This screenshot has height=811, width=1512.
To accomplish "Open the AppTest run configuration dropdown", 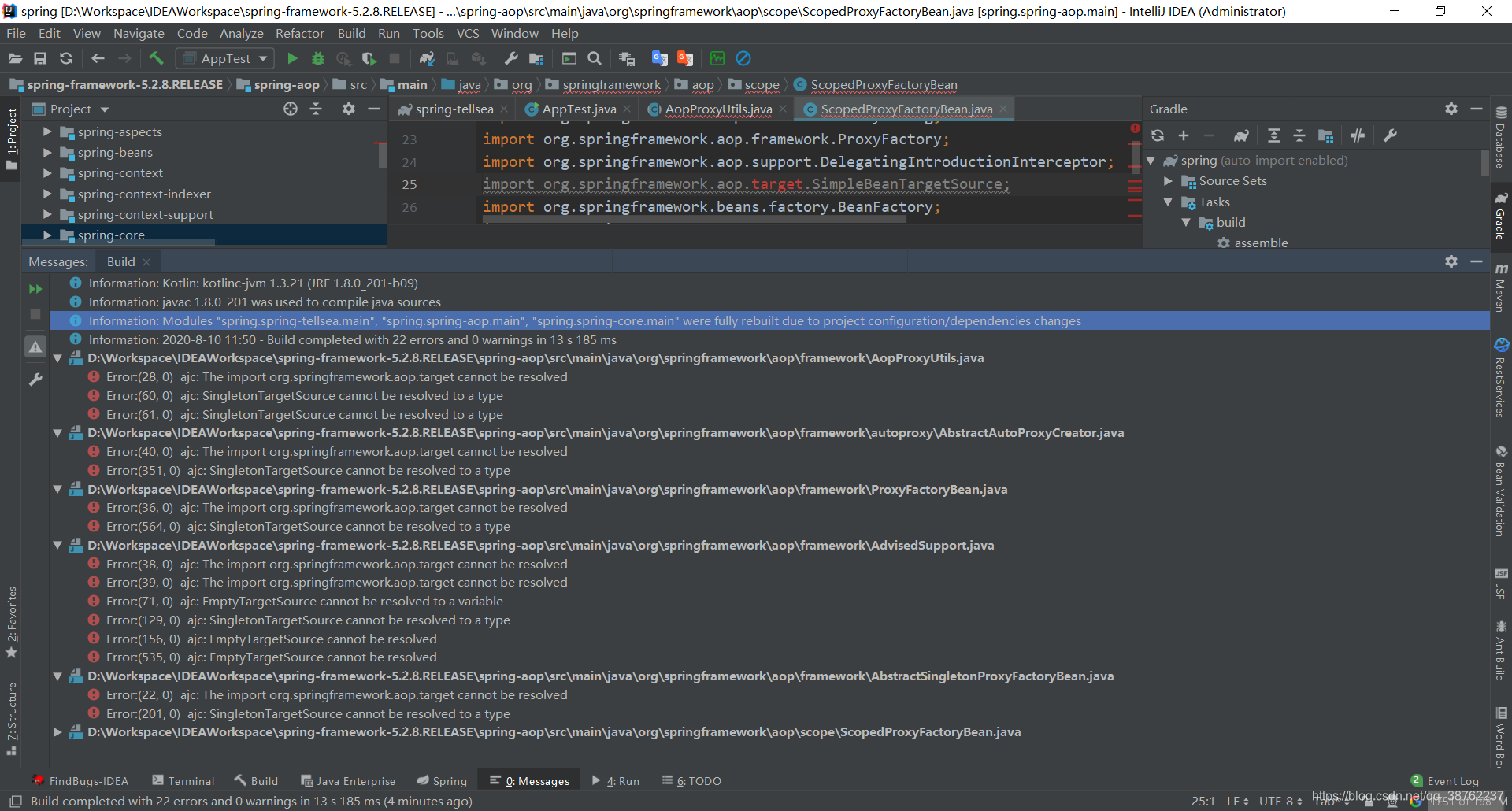I will (x=224, y=58).
